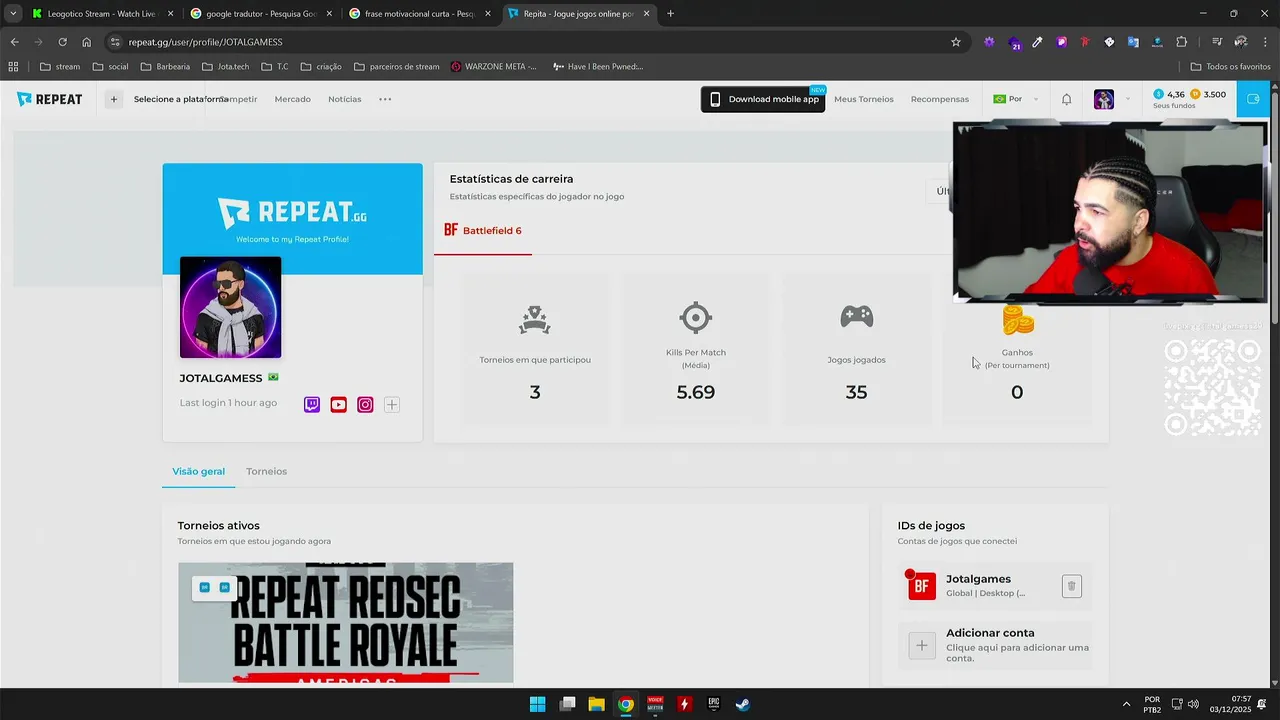Reload the page
The width and height of the screenshot is (1280, 720).
62,42
